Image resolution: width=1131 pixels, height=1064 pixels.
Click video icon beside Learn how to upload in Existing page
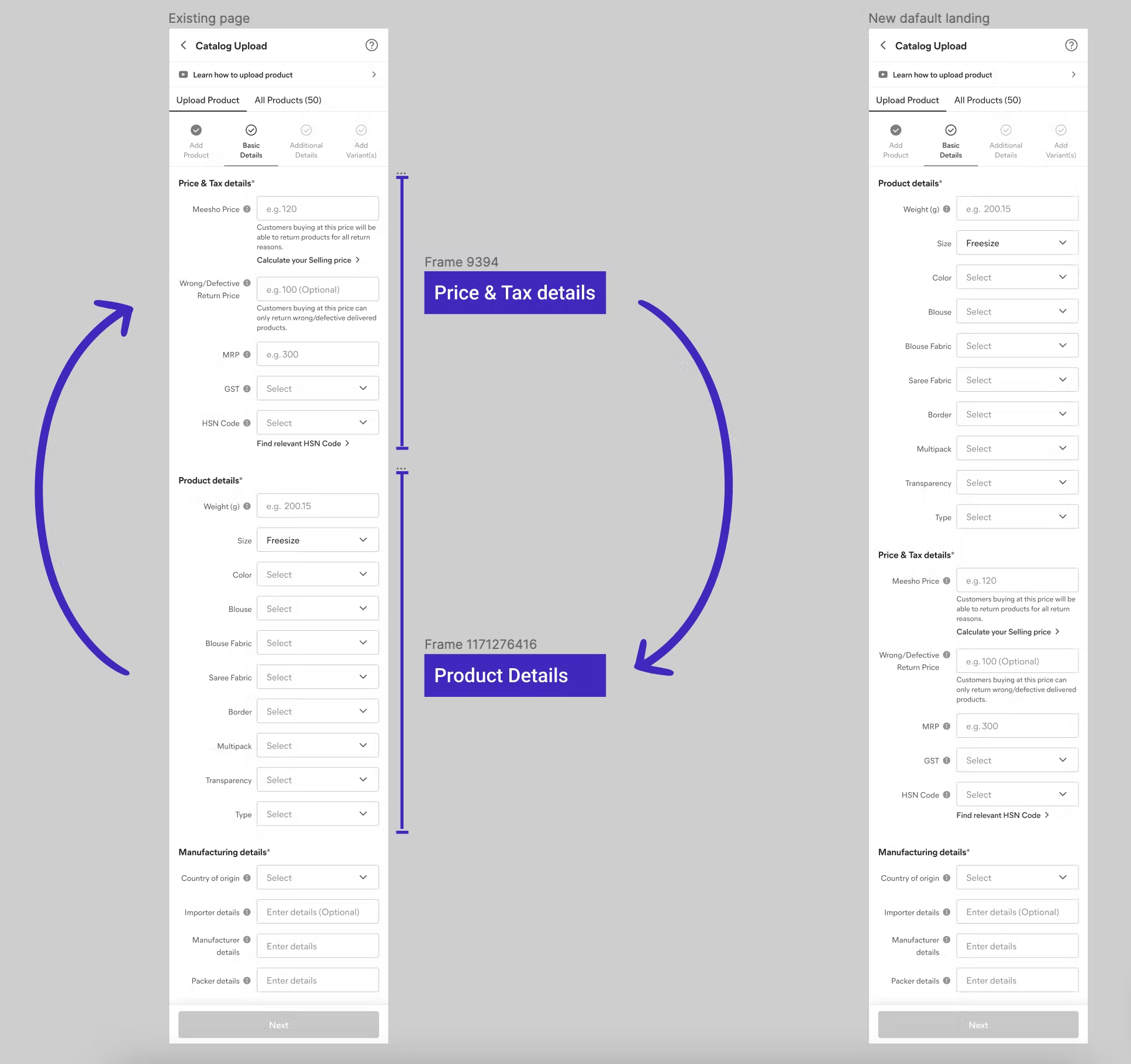coord(183,74)
